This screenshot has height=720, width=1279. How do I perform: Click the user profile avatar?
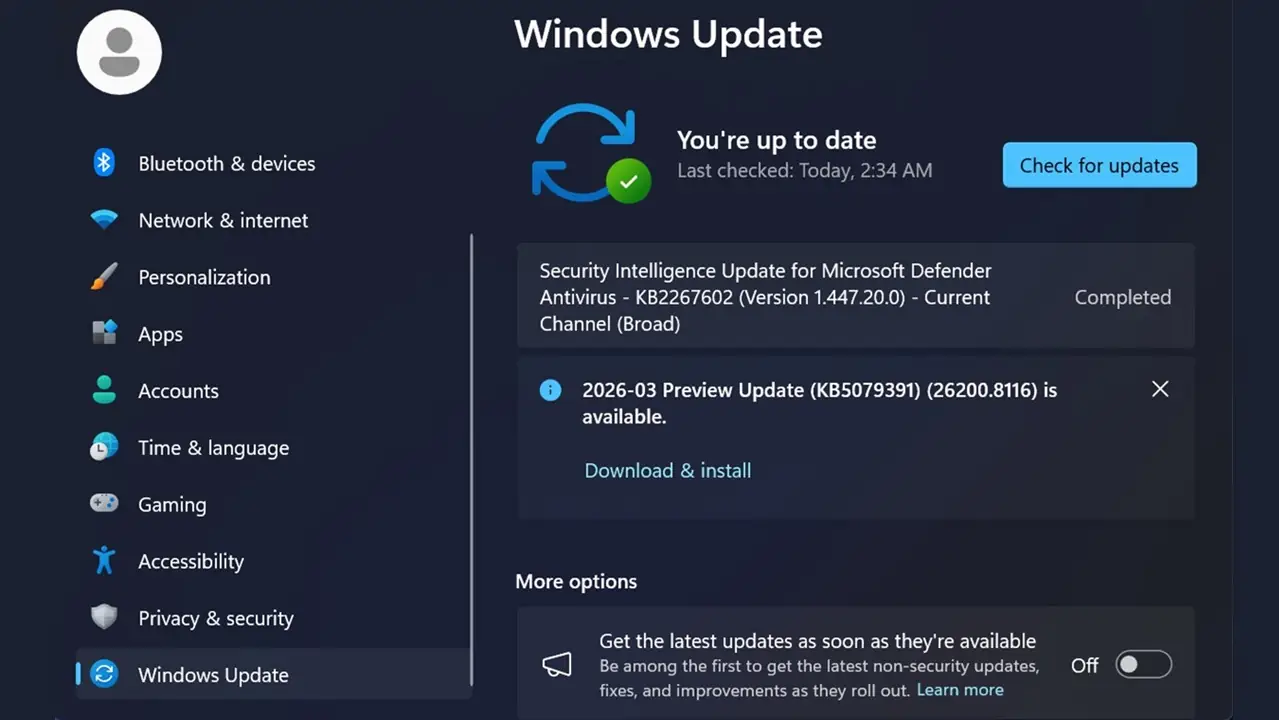click(x=119, y=52)
